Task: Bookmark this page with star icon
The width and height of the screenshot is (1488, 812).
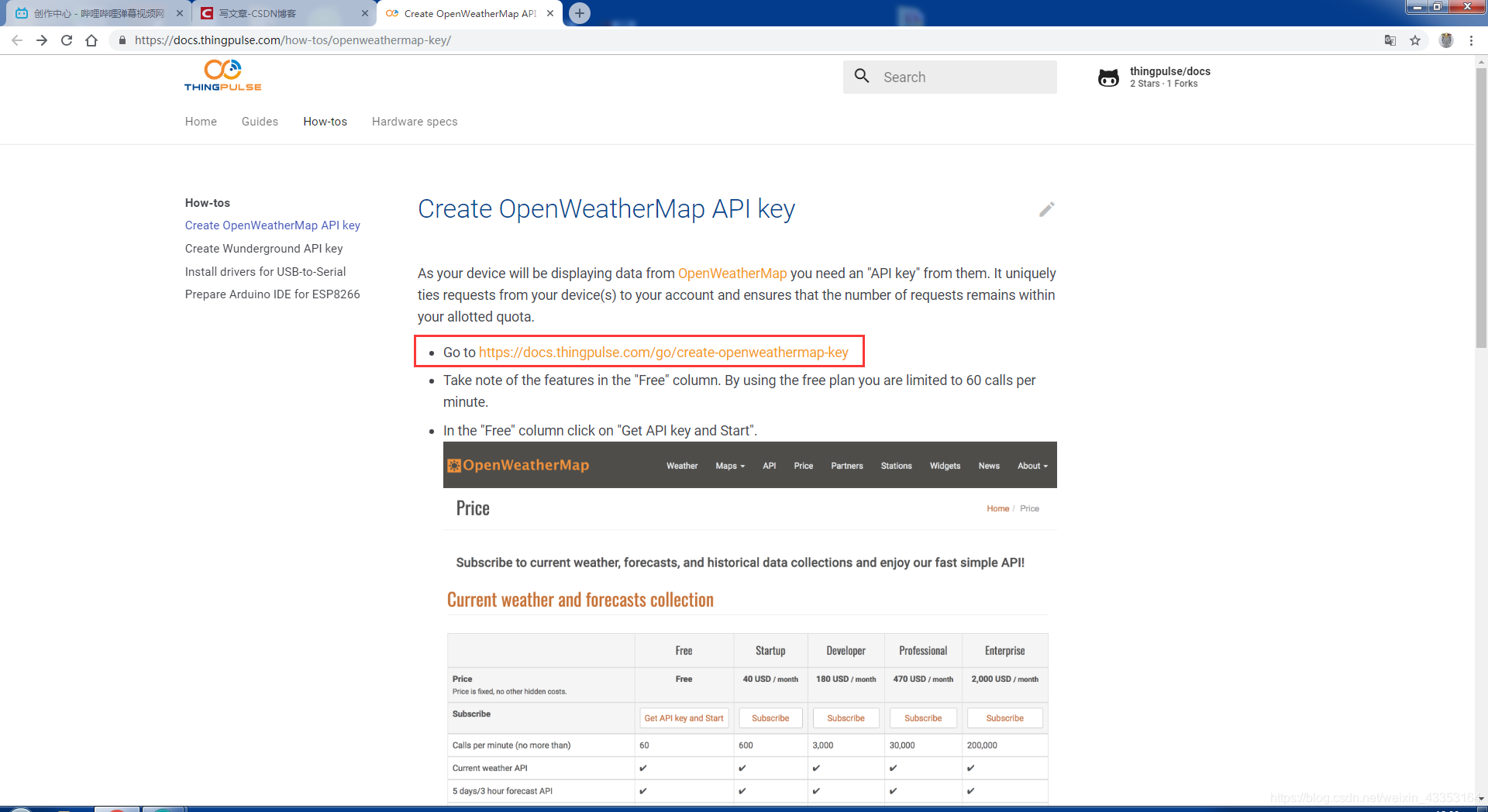Action: coord(1415,40)
